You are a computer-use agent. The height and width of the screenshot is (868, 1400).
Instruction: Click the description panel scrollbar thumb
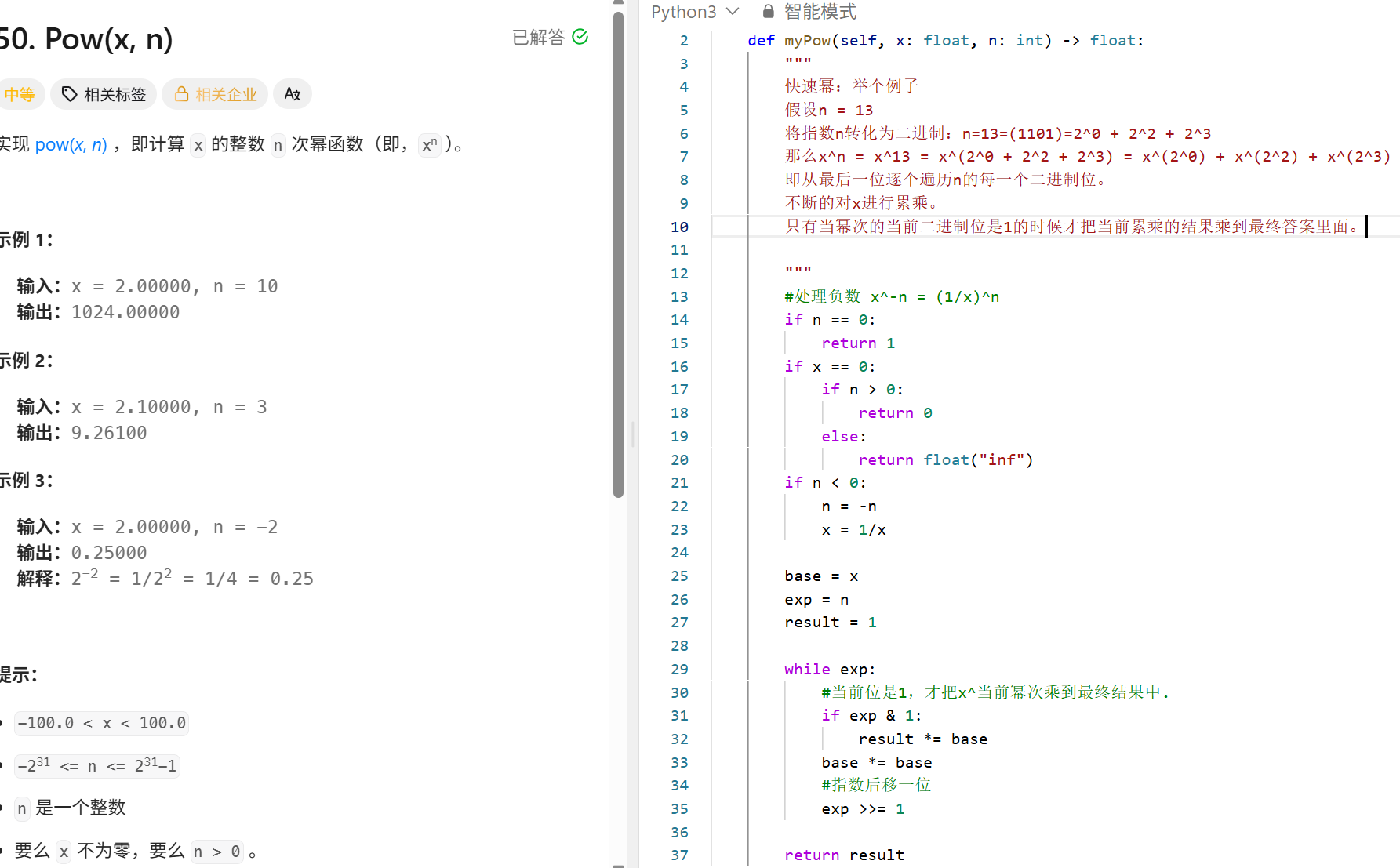[618, 255]
